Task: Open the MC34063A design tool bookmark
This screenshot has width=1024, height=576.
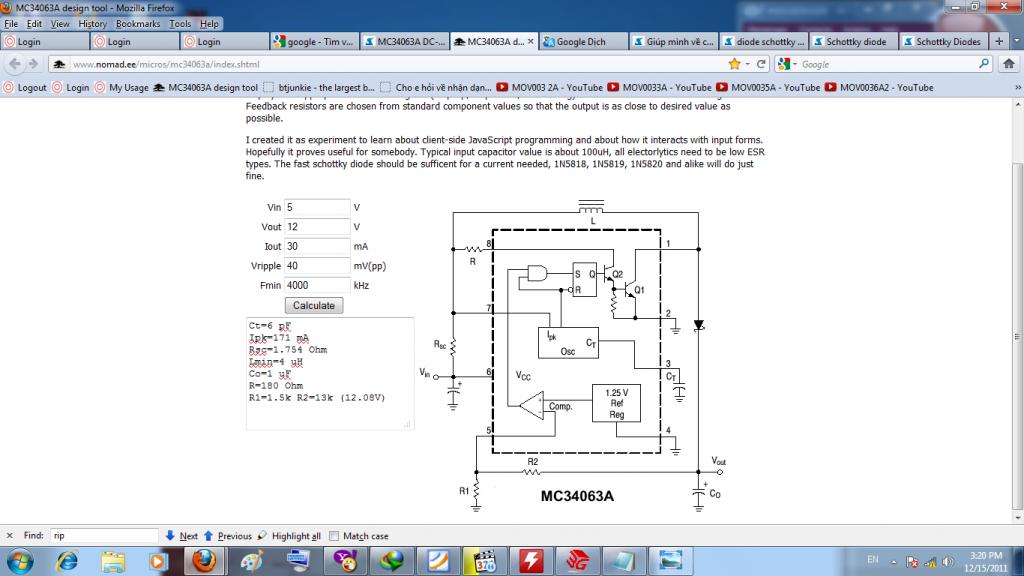Action: [206, 88]
